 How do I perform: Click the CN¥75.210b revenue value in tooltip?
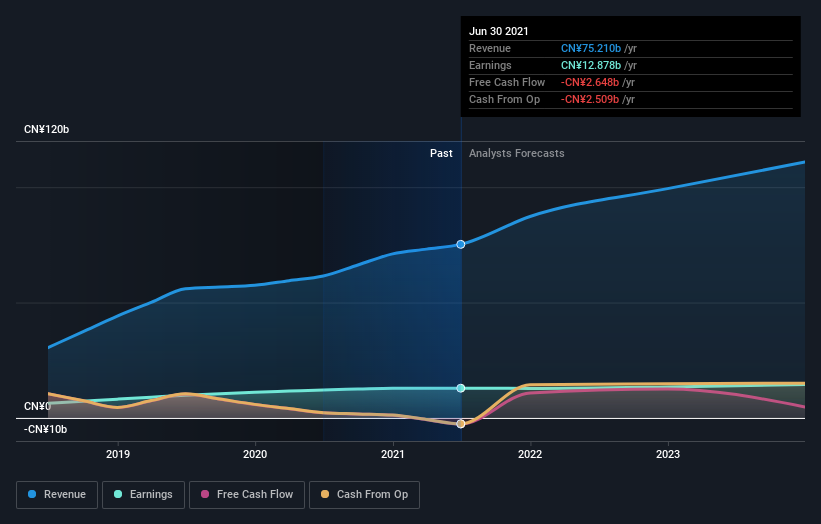(x=591, y=48)
